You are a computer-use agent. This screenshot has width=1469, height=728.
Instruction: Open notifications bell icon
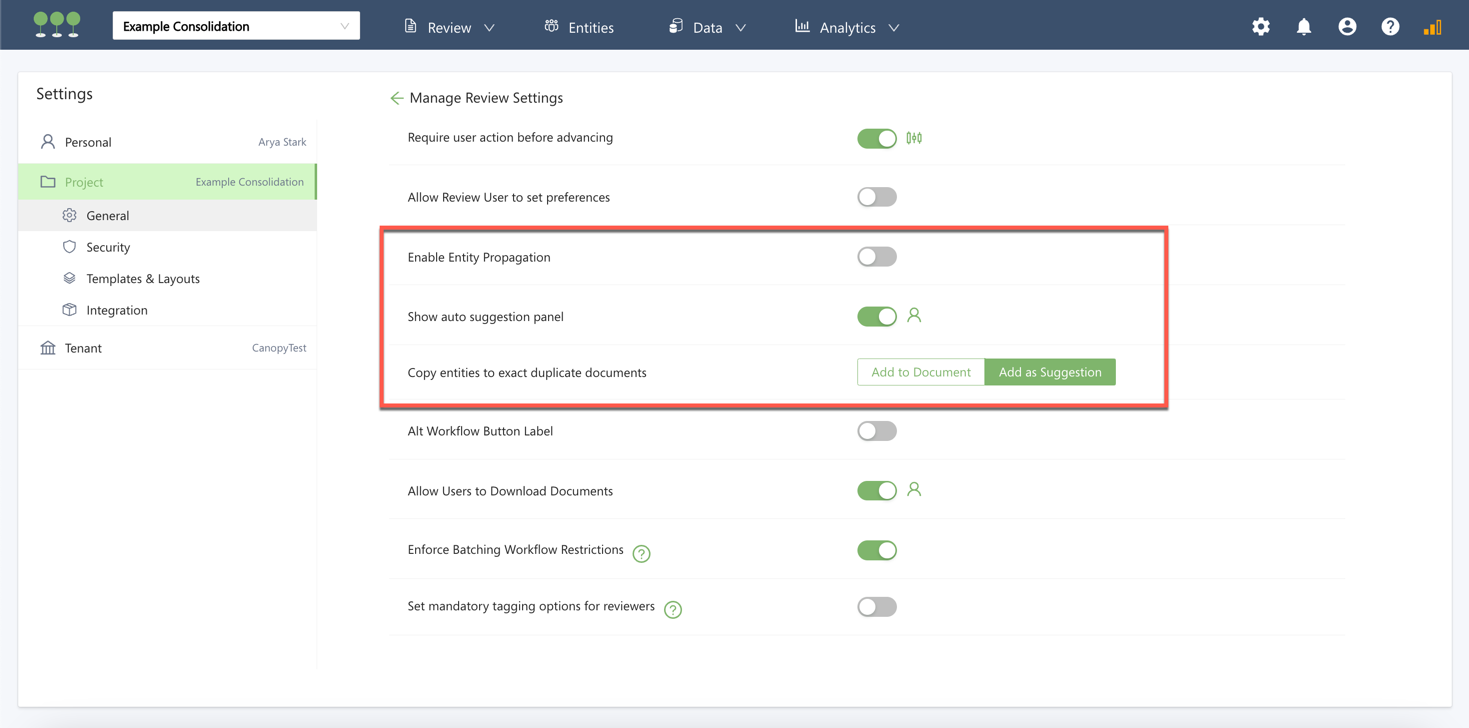click(x=1304, y=27)
